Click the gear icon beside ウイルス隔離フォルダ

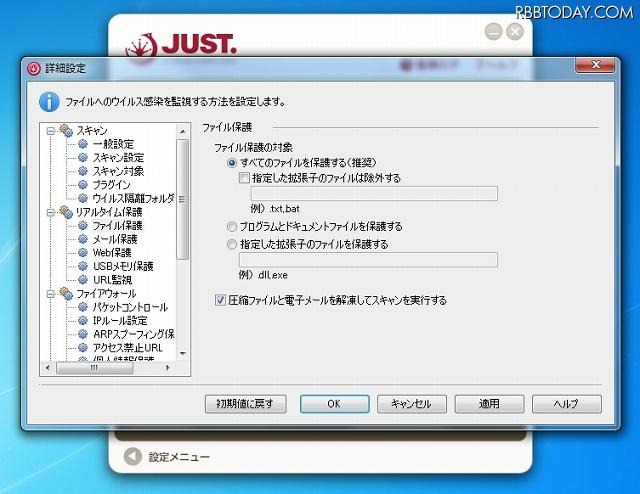82,198
